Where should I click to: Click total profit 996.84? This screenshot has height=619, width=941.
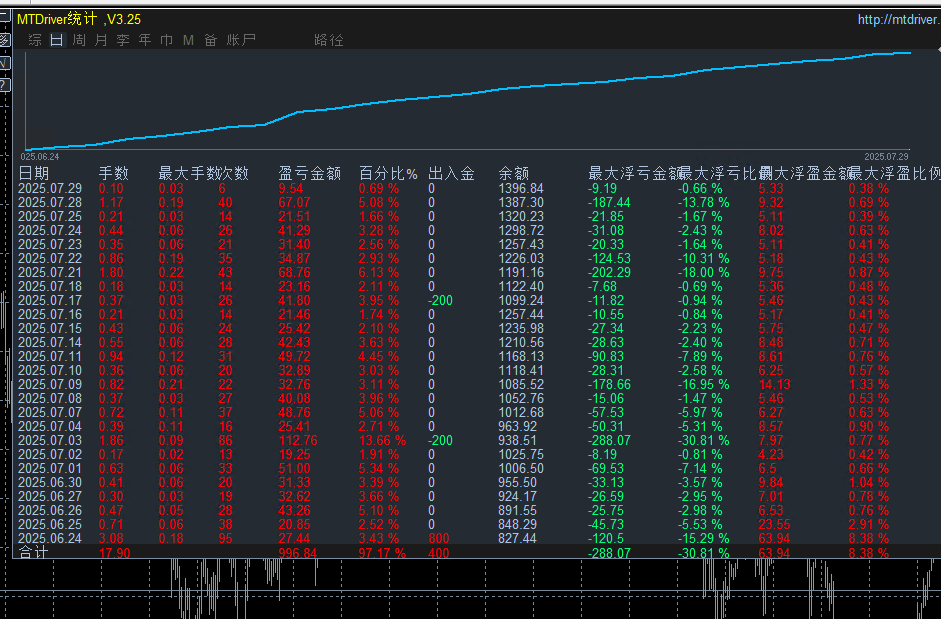click(298, 553)
